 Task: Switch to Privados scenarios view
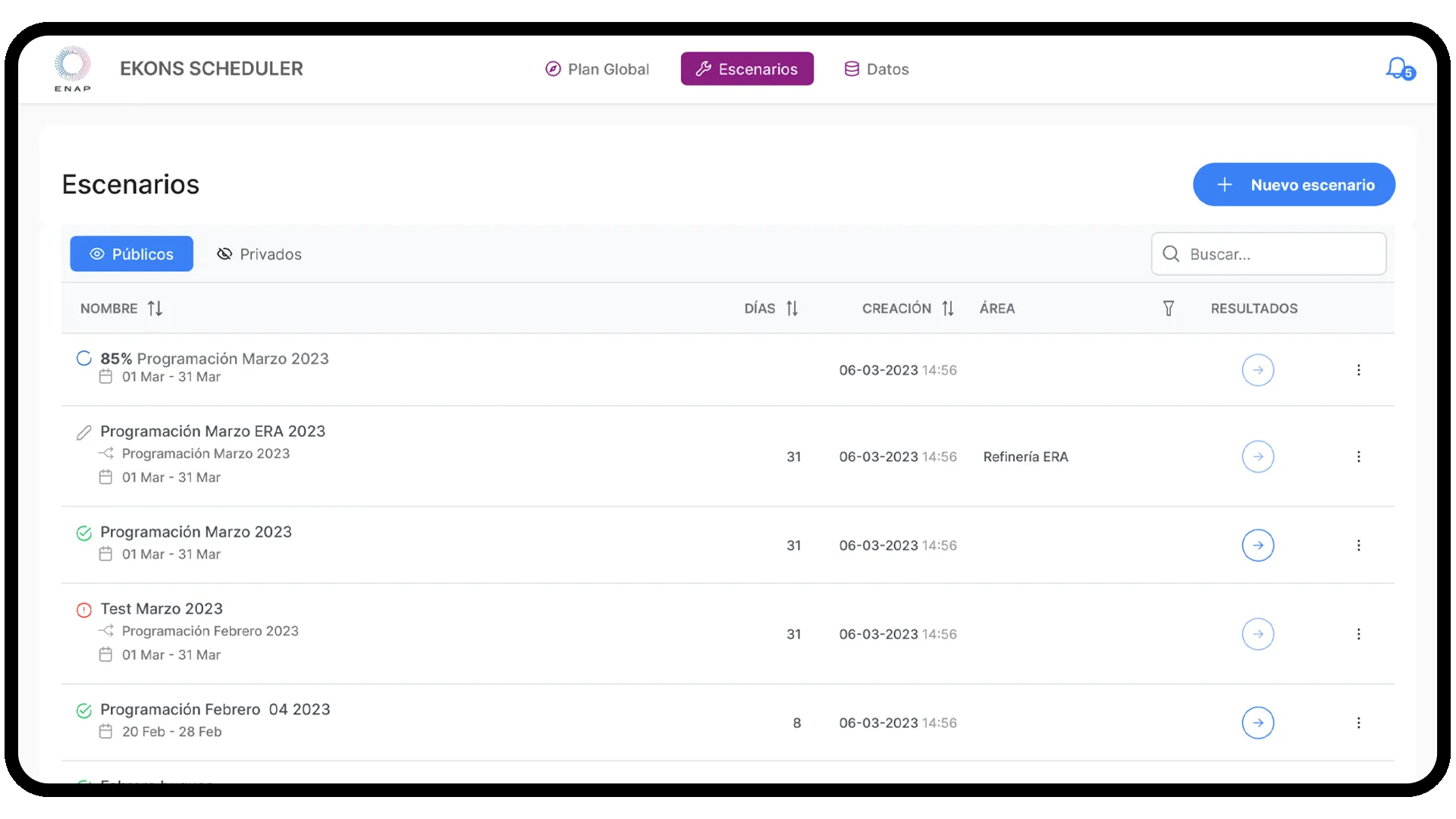point(259,254)
